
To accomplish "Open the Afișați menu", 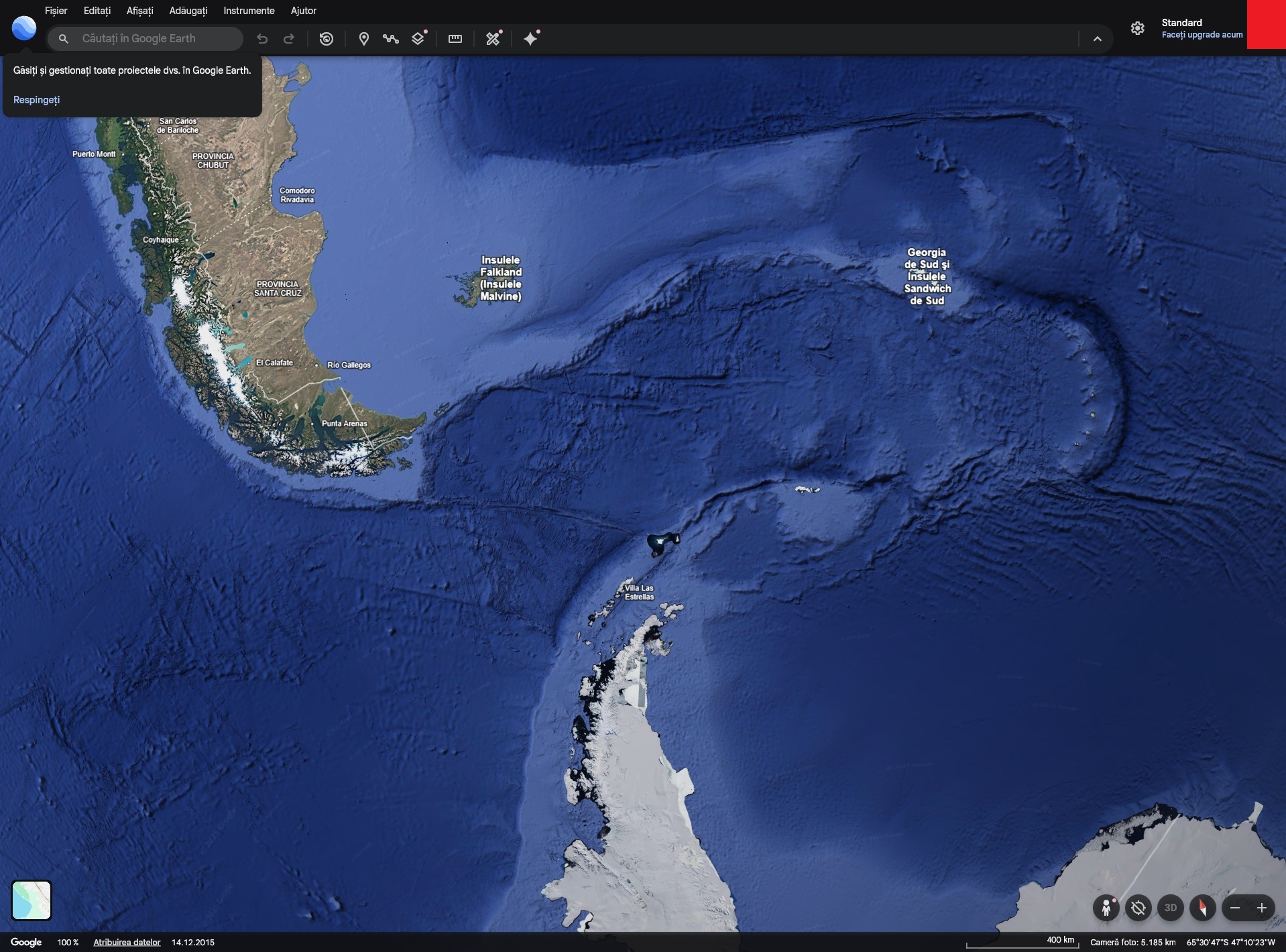I will [140, 11].
